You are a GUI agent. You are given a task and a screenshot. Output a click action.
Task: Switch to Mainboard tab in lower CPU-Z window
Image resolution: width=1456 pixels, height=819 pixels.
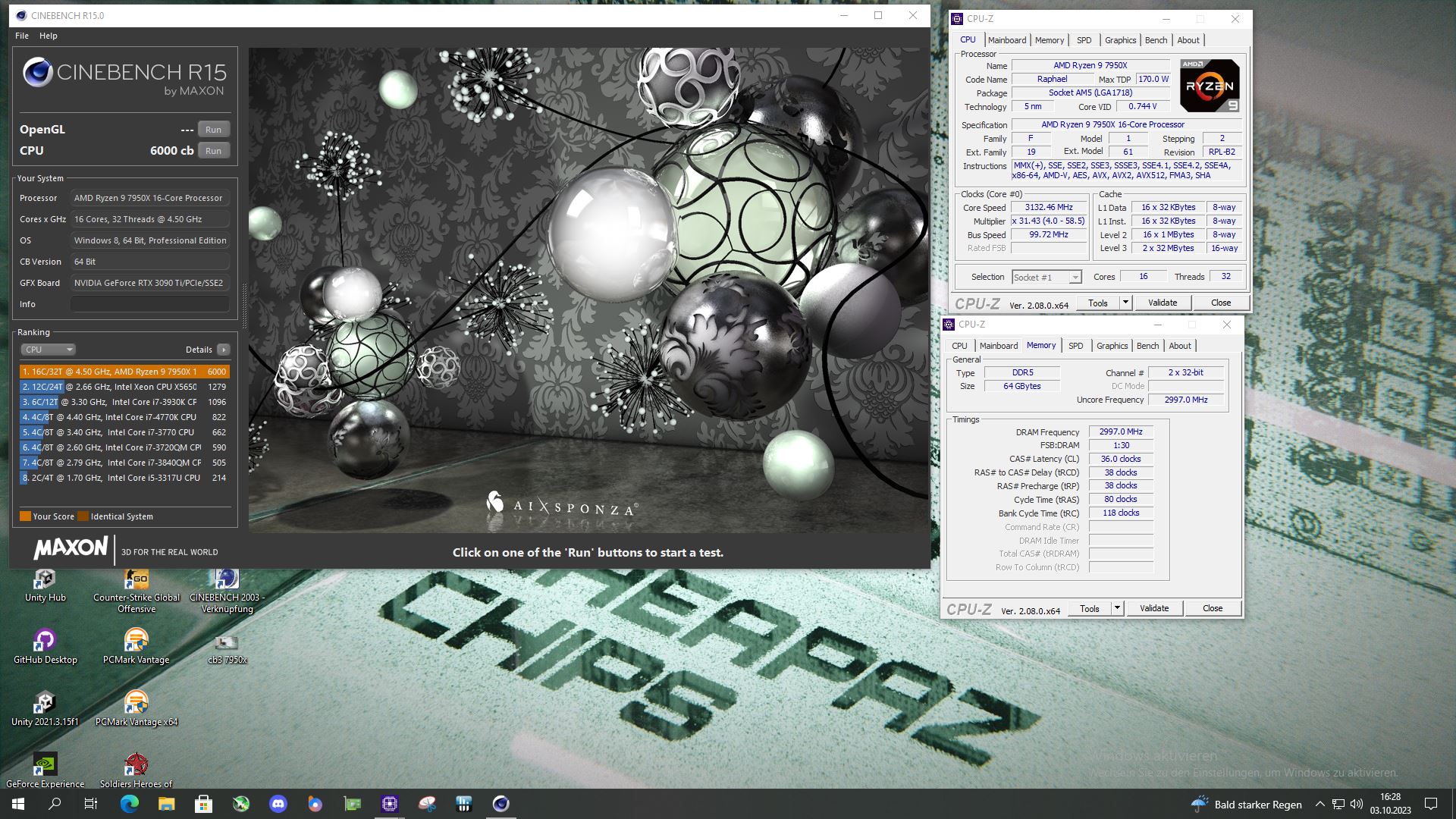pos(998,346)
